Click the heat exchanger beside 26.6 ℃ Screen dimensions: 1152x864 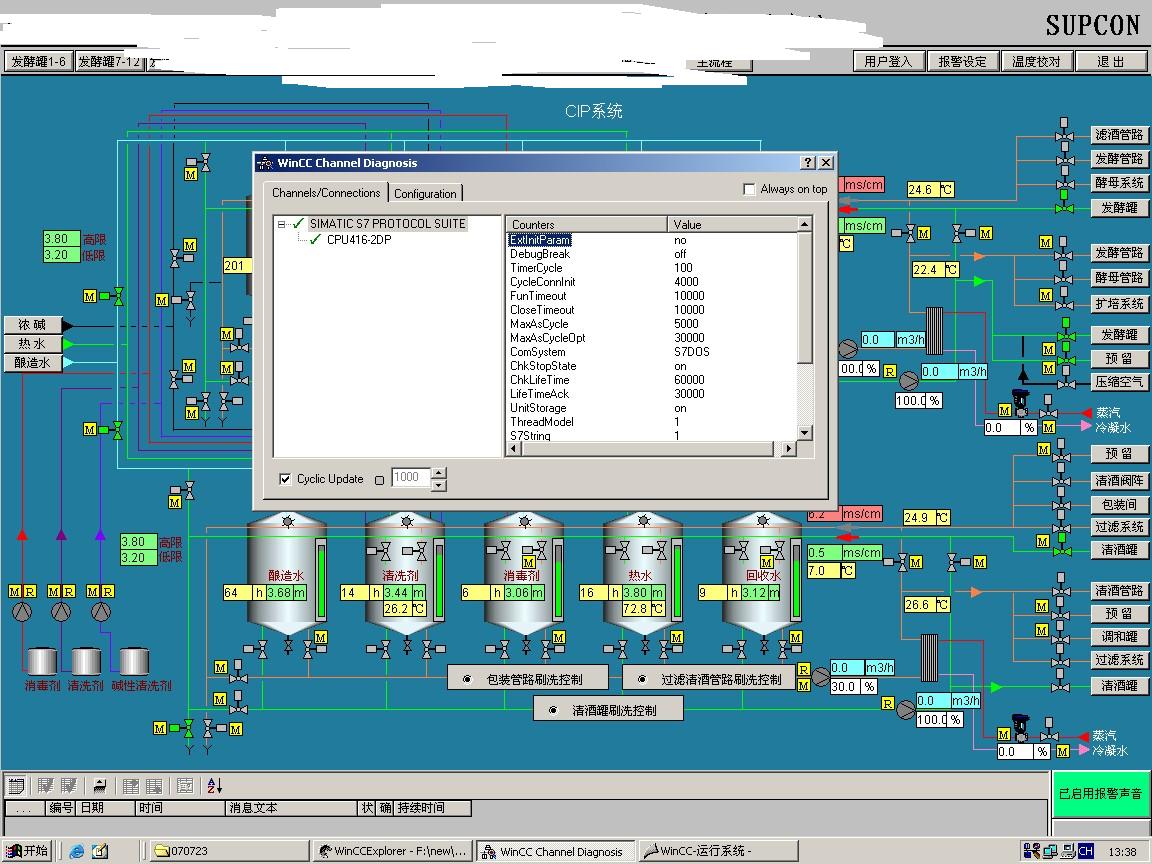click(929, 657)
